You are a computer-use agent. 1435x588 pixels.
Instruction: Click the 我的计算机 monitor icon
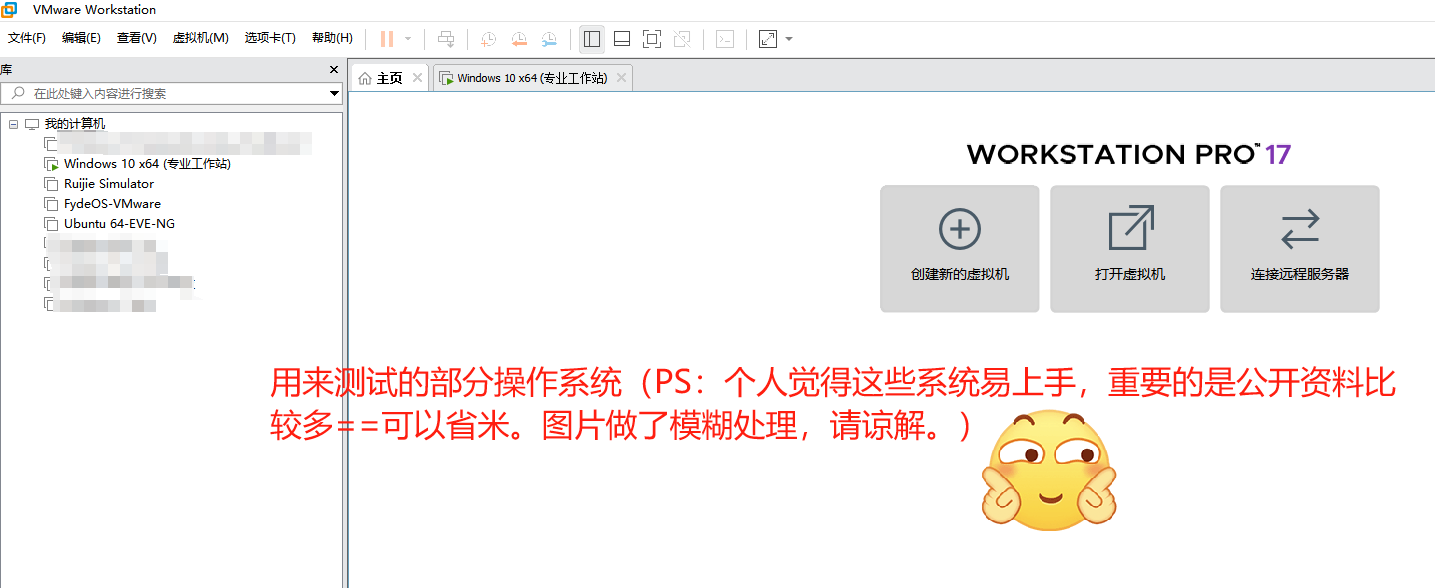(32, 124)
